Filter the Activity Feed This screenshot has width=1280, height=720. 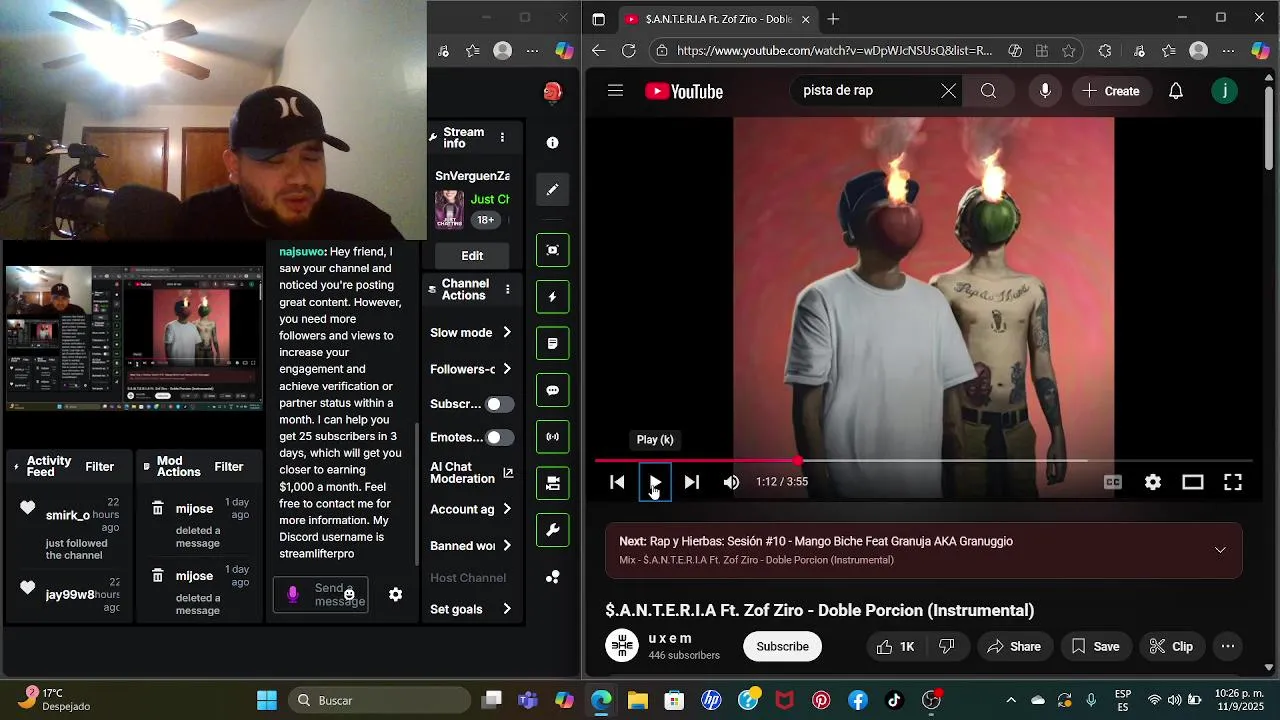[x=100, y=467]
